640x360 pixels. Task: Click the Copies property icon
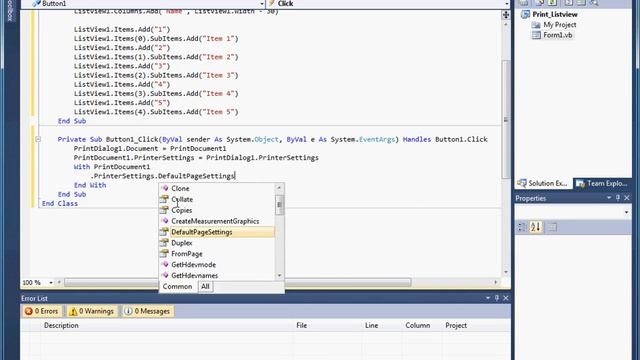[164, 210]
